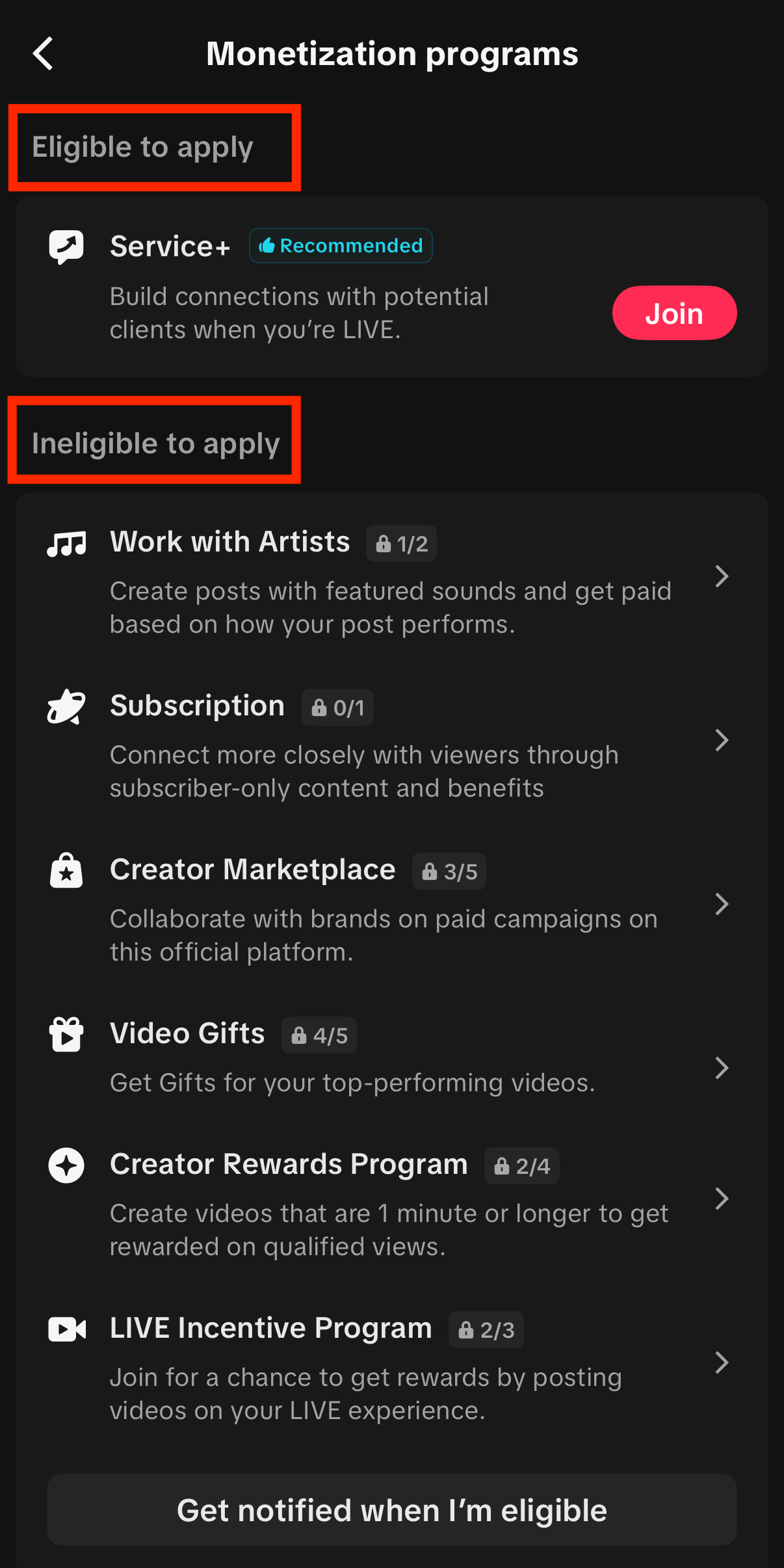The image size is (784, 1568).
Task: Open the LIVE Incentive Program title
Action: pos(271,1328)
